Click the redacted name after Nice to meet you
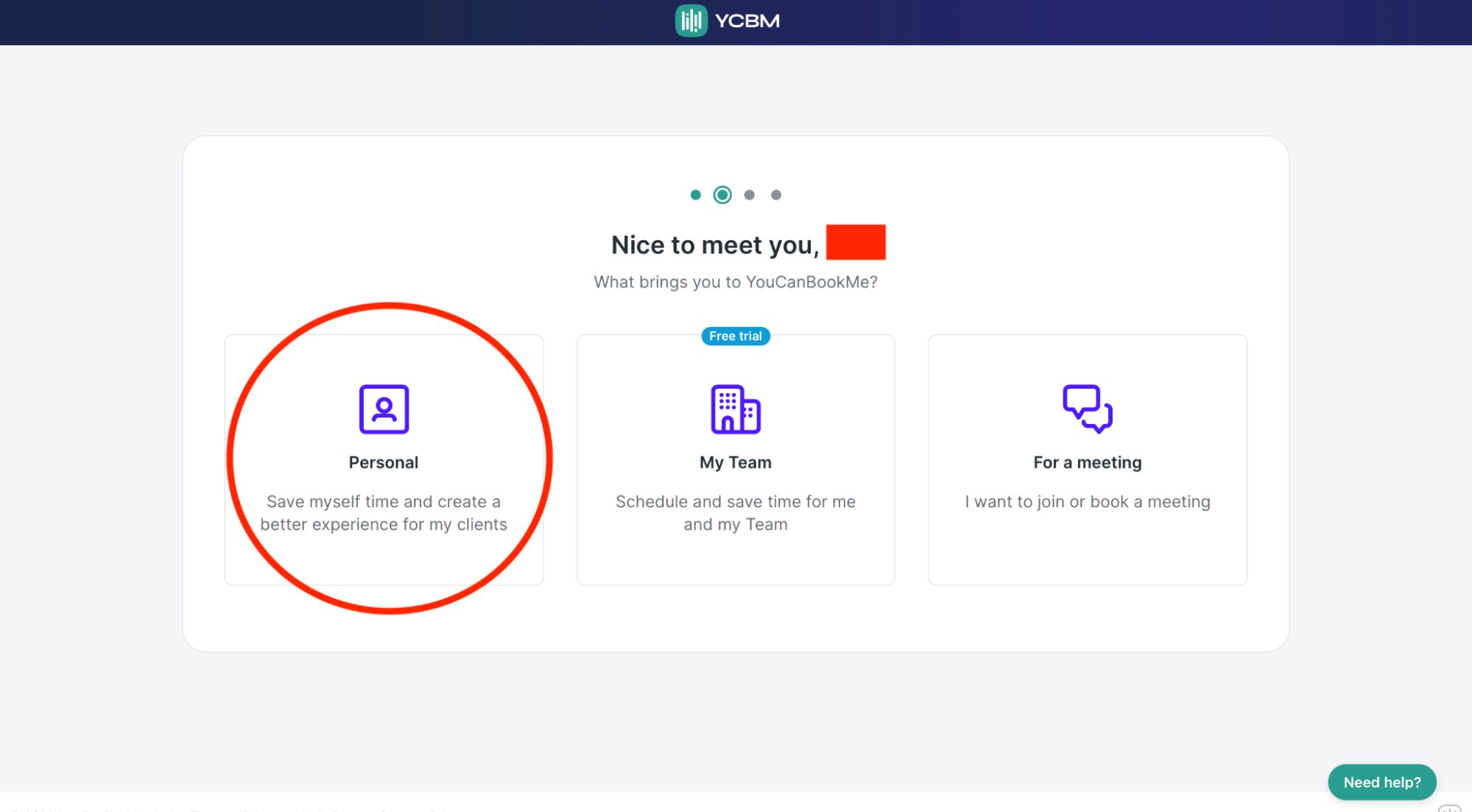Viewport: 1472px width, 812px height. (x=856, y=242)
